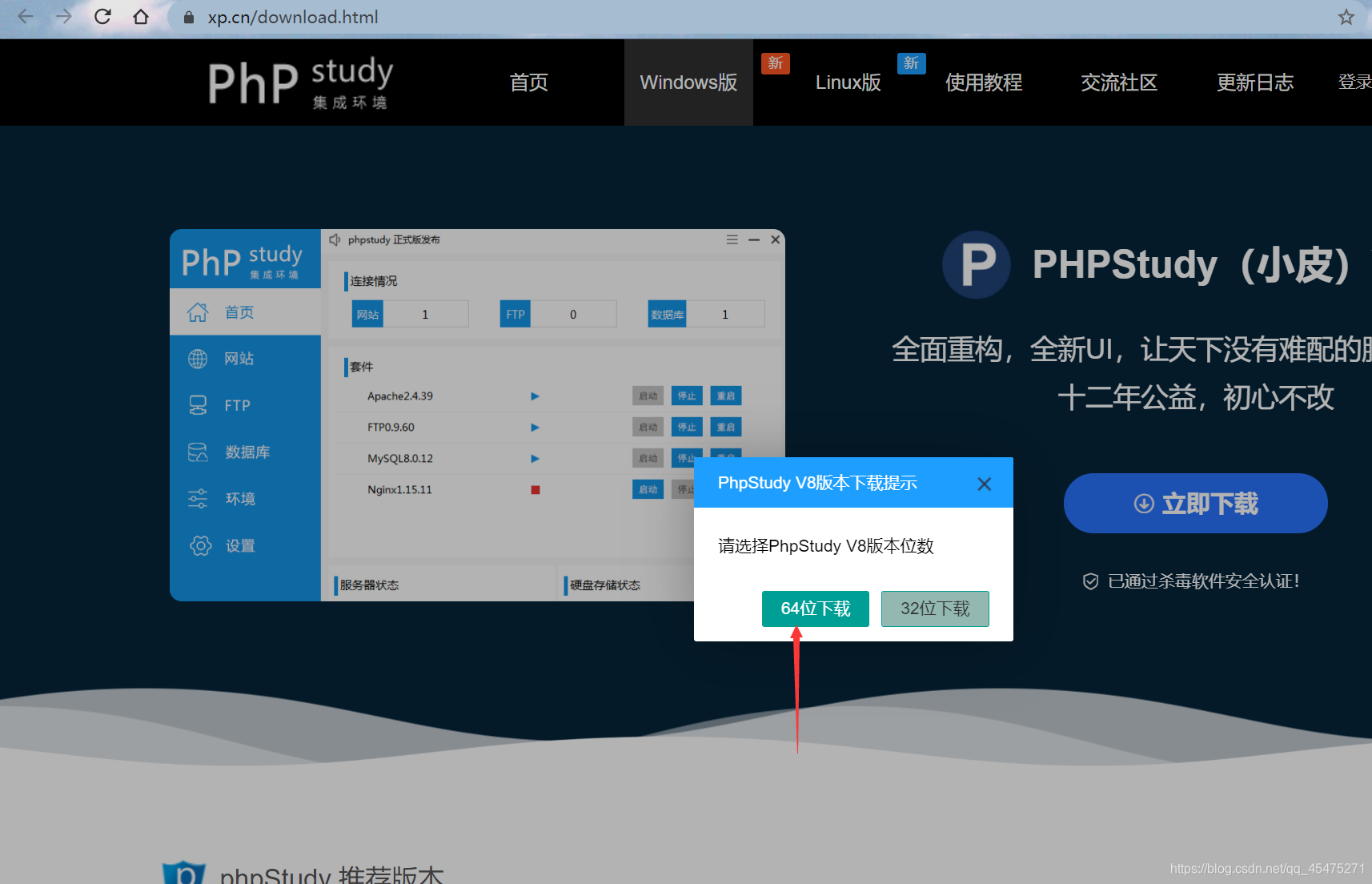Click the PhpStudy logo in the navigation bar

pos(299,82)
